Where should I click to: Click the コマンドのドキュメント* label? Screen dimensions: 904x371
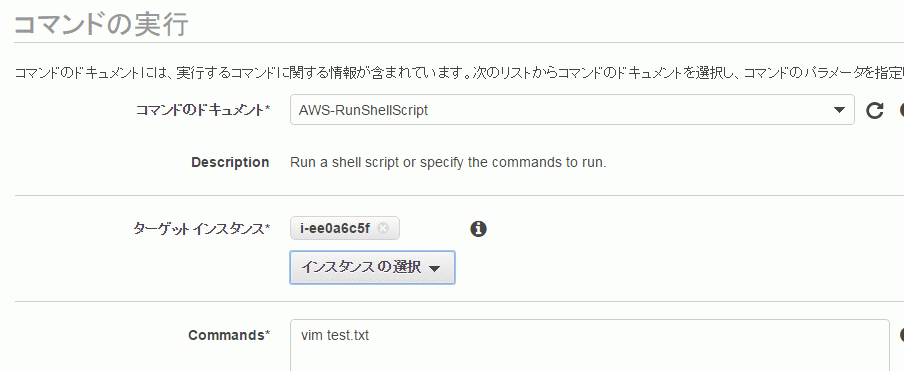[x=203, y=110]
